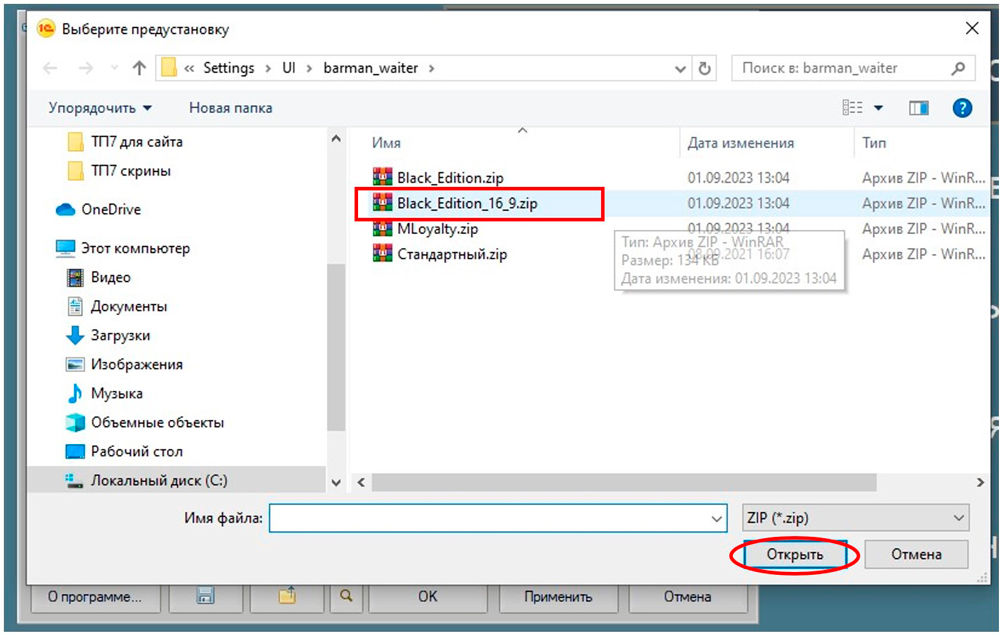The height and width of the screenshot is (635, 1000).
Task: Select Загрузки in the navigation pane
Action: click(x=120, y=335)
